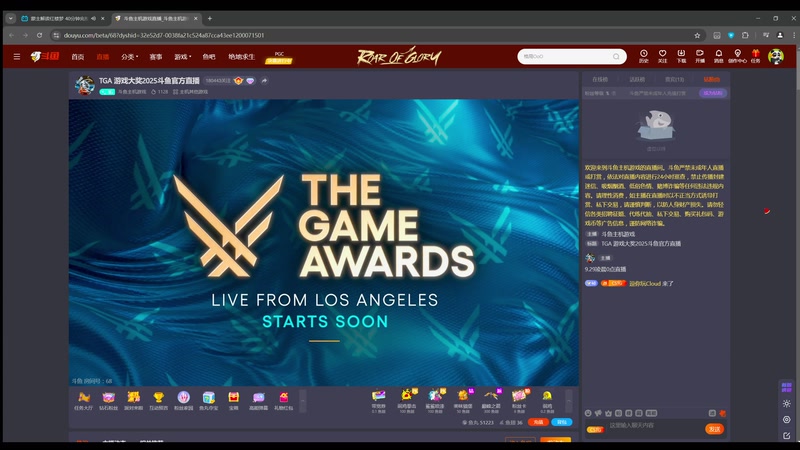Click the red gift icon above send button
The height and width of the screenshot is (450, 800).
click(722, 413)
